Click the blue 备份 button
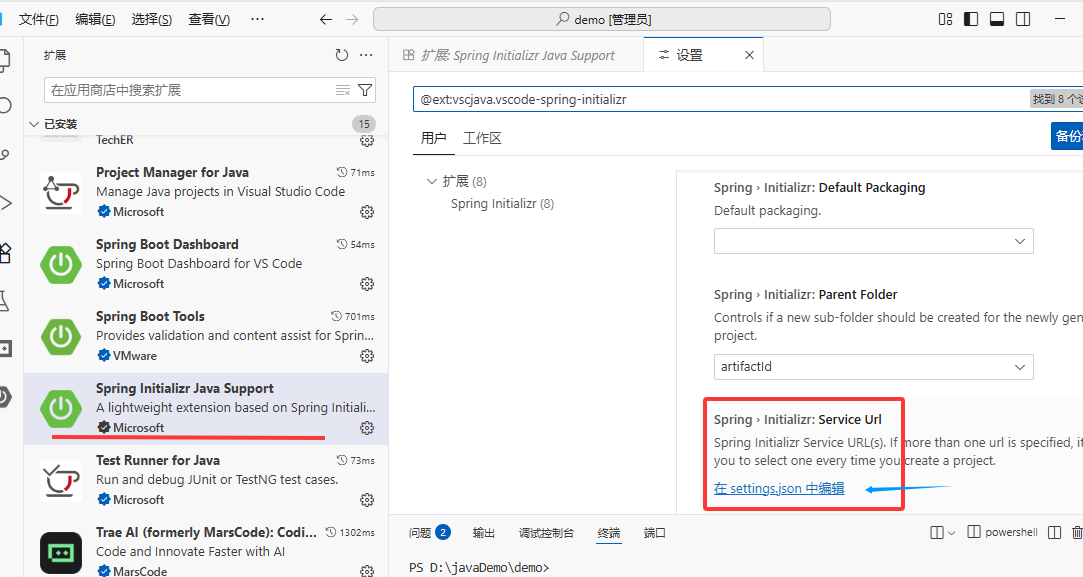 (1067, 136)
